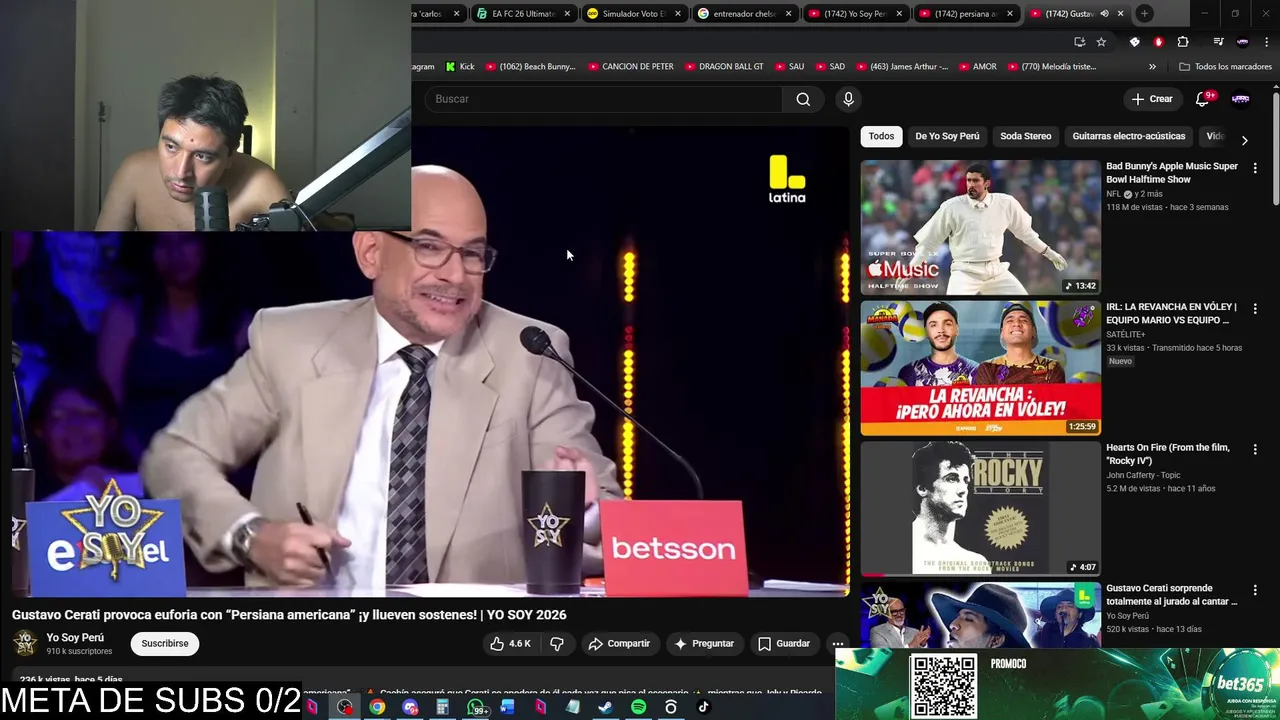The height and width of the screenshot is (720, 1280).
Task: Open Spotify from the taskbar
Action: click(638, 707)
